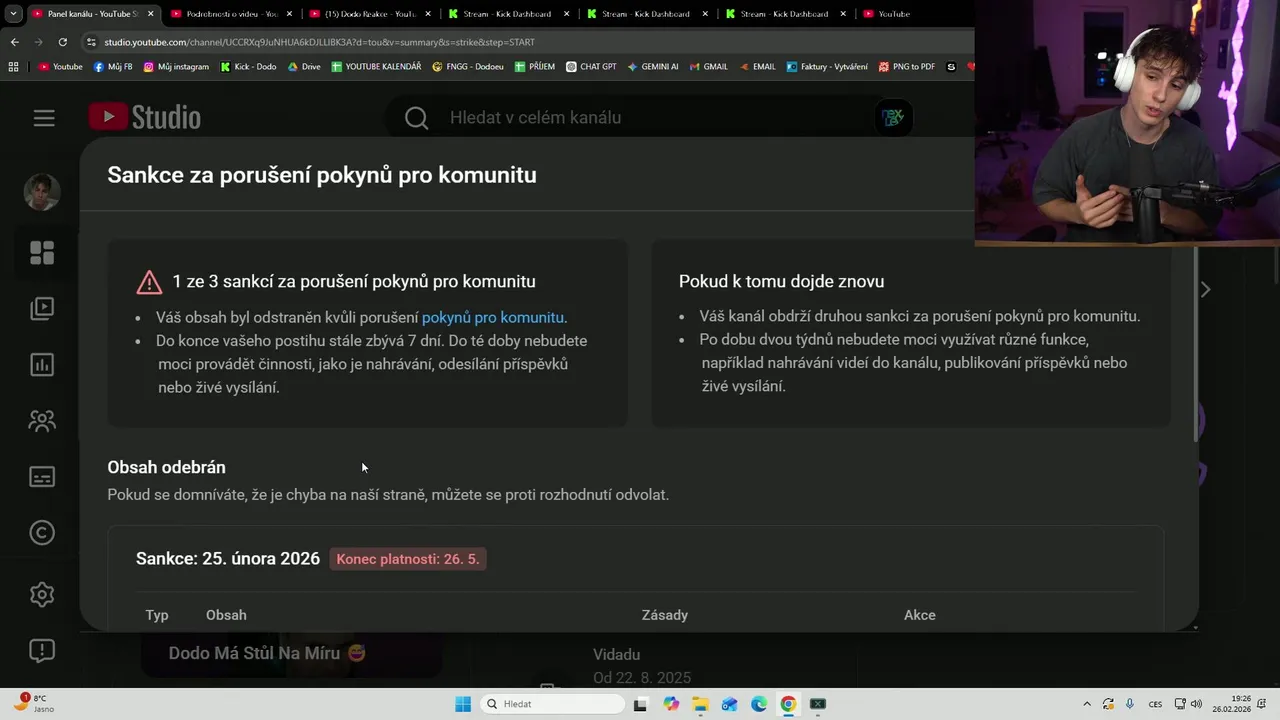The width and height of the screenshot is (1280, 720).
Task: Open the 'EMAIL' bookmark
Action: click(756, 67)
